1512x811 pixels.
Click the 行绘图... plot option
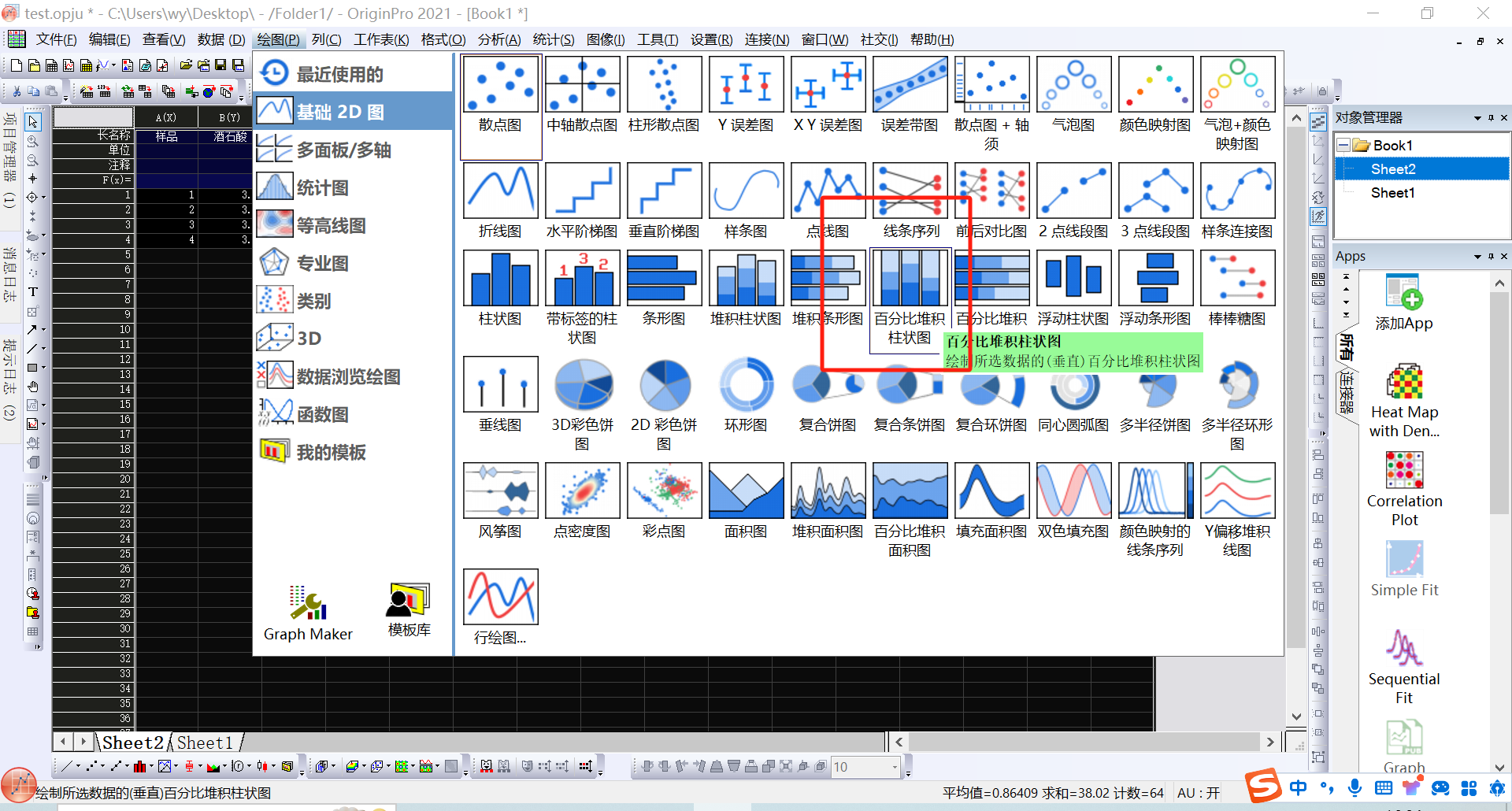[x=501, y=606]
